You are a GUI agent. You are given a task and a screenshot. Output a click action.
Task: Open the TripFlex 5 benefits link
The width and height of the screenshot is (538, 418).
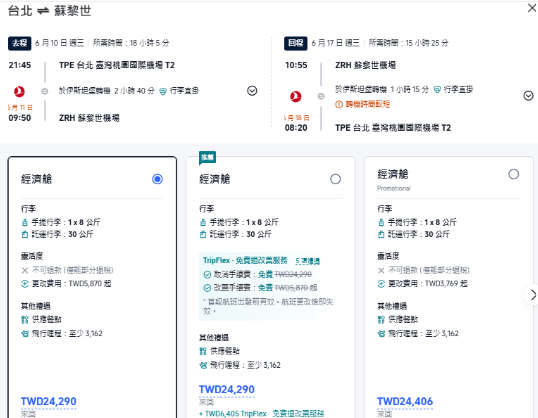[308, 261]
